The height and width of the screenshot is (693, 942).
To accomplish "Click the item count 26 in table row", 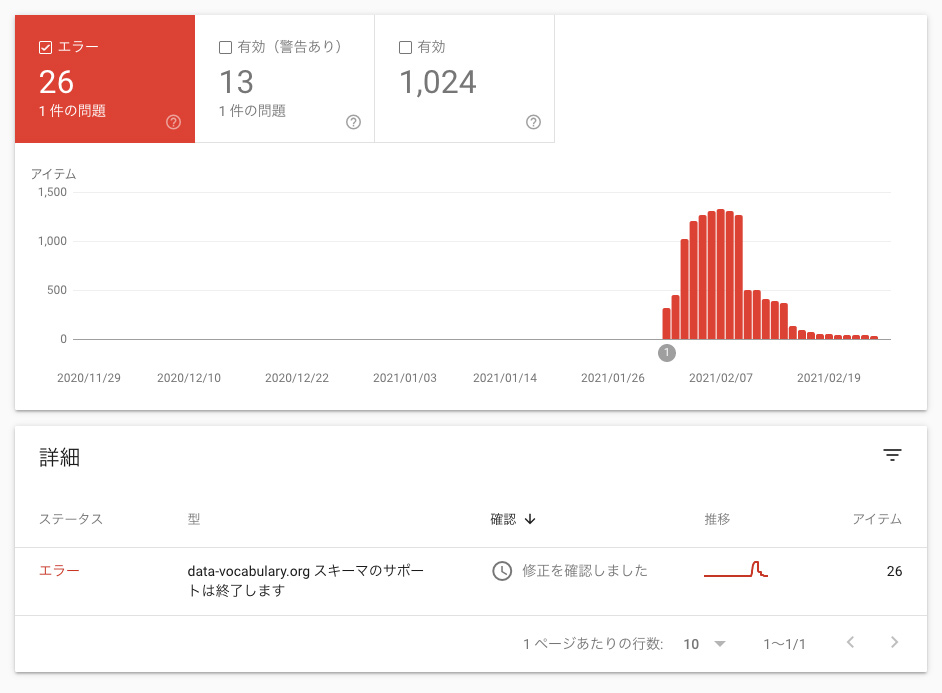I will 894,571.
